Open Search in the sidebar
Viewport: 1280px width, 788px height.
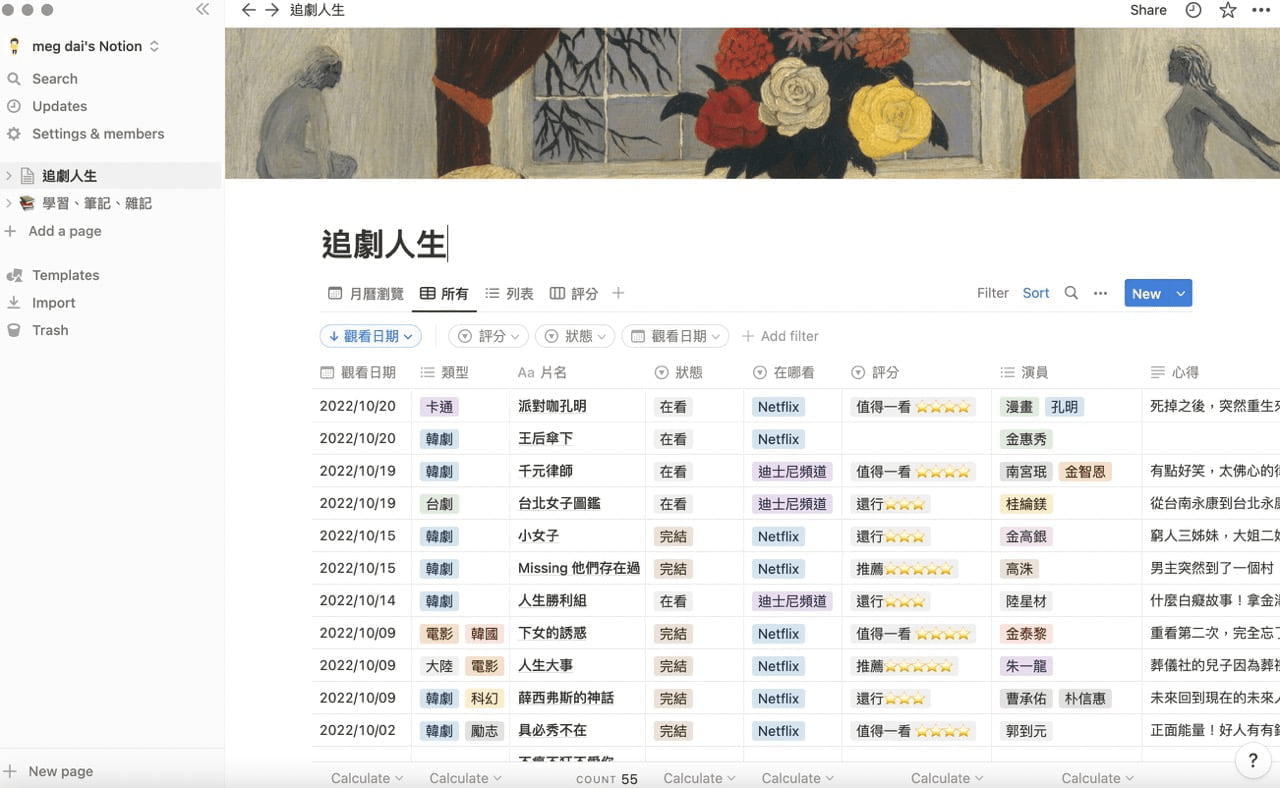54,78
